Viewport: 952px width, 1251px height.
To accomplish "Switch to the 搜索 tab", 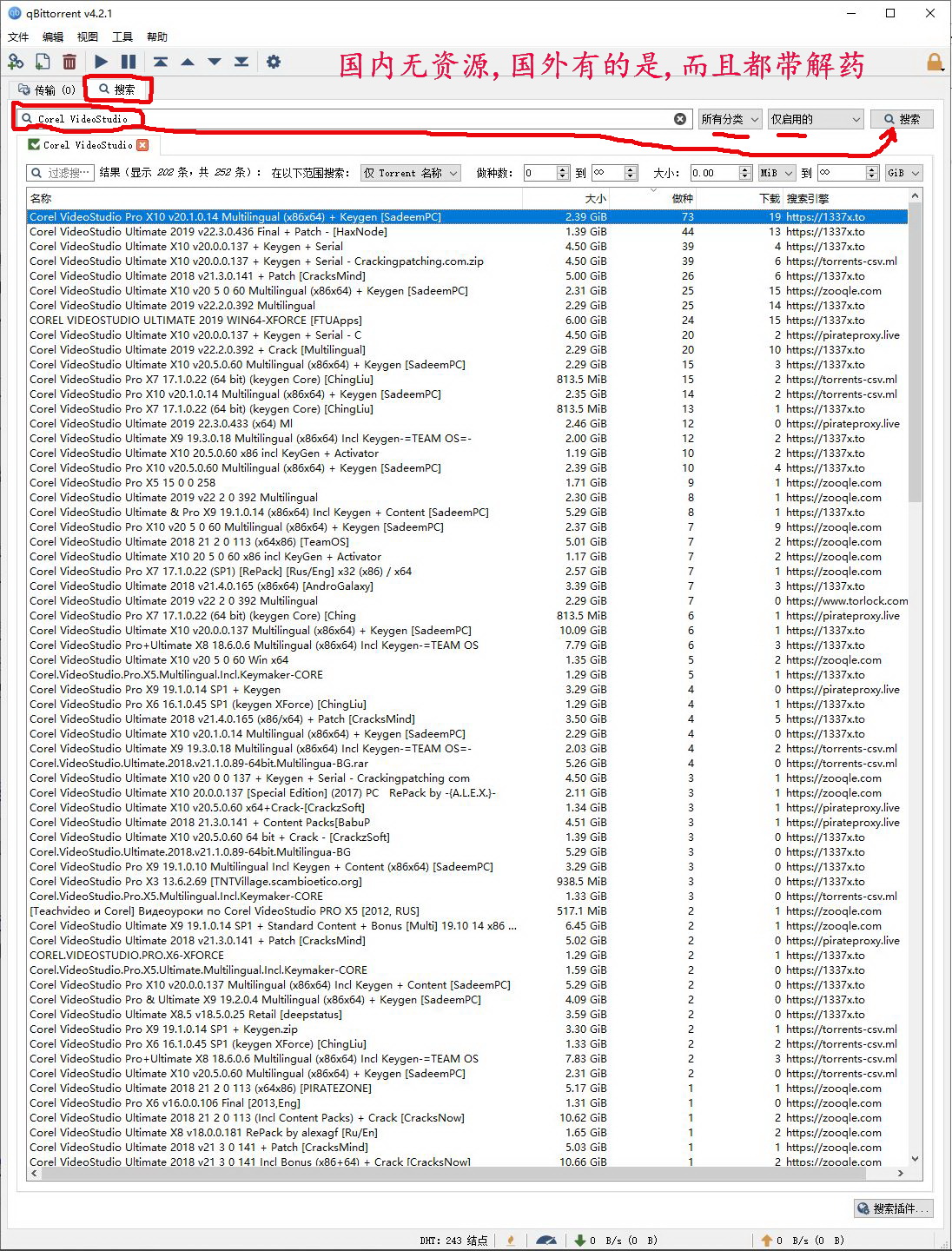I will tap(116, 89).
